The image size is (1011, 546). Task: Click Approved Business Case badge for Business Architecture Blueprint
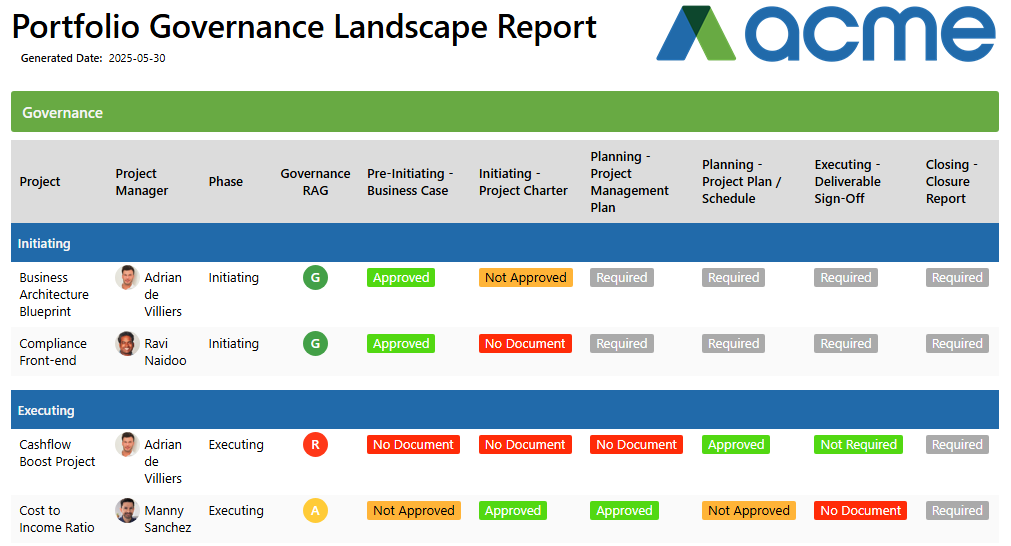(x=401, y=278)
